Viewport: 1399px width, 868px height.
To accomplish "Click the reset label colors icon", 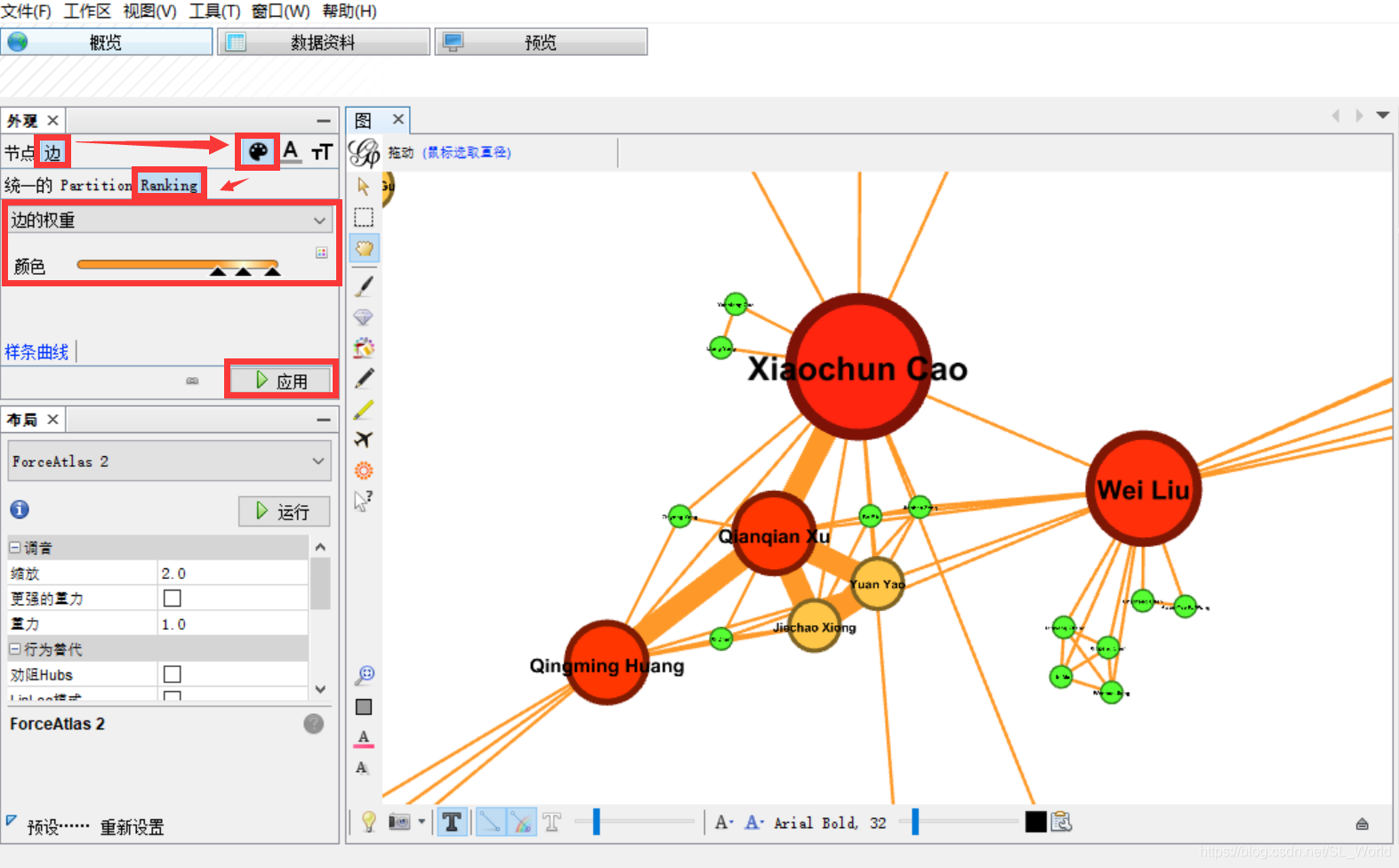I will click(364, 738).
